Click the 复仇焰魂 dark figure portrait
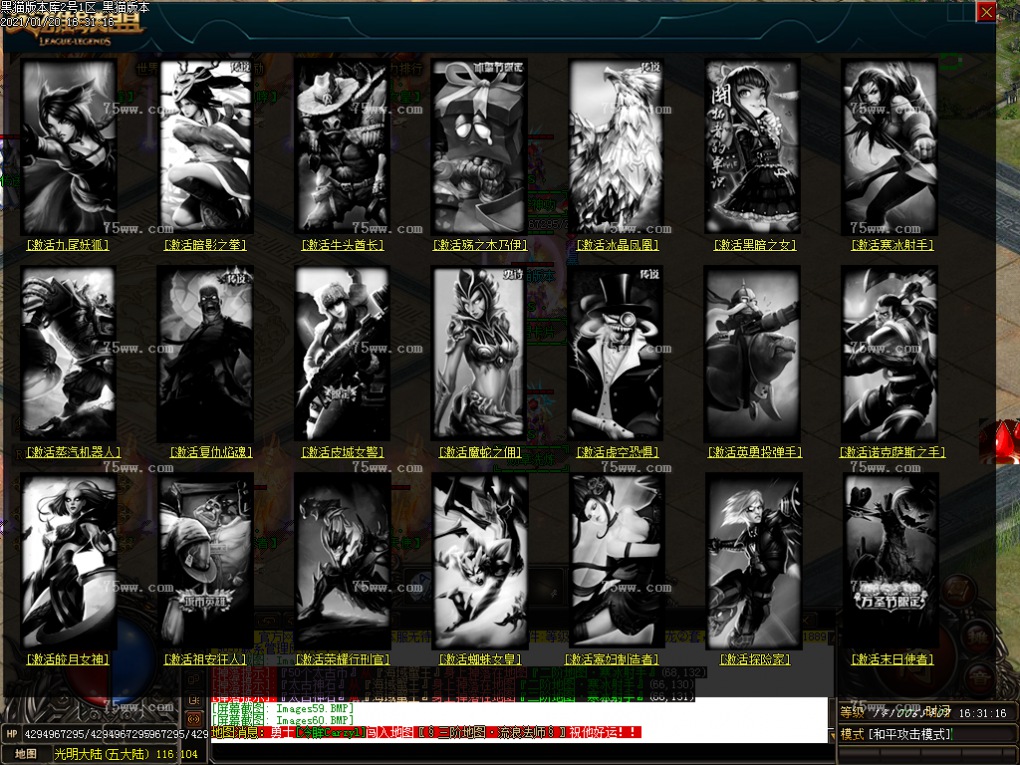 pos(206,354)
